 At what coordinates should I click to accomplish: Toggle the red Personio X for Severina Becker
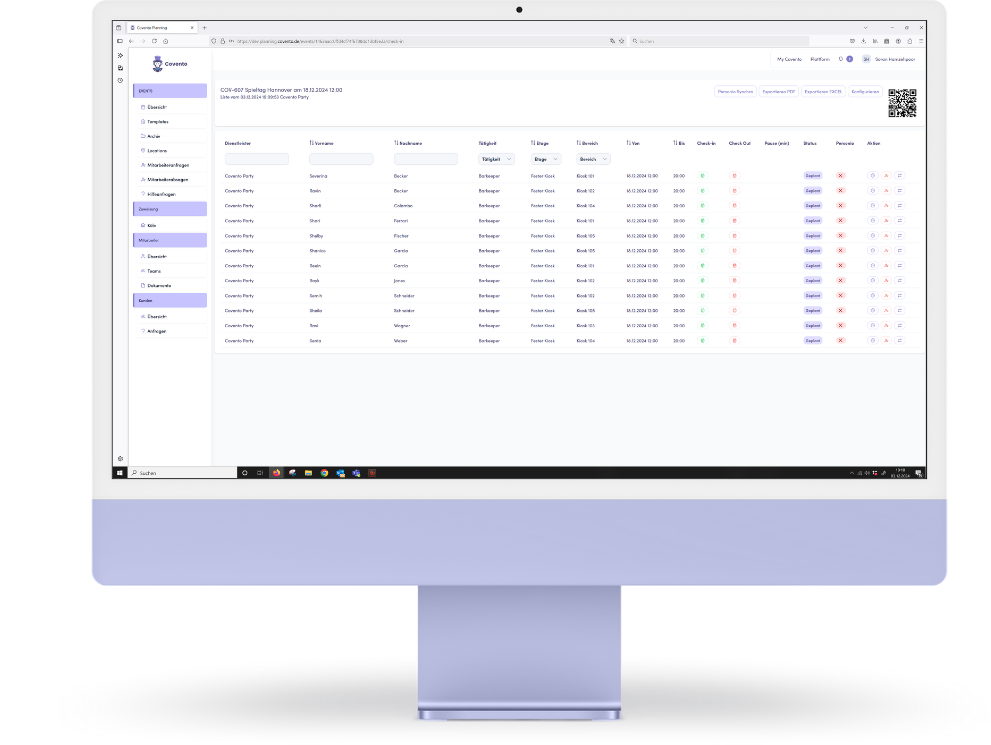840,175
